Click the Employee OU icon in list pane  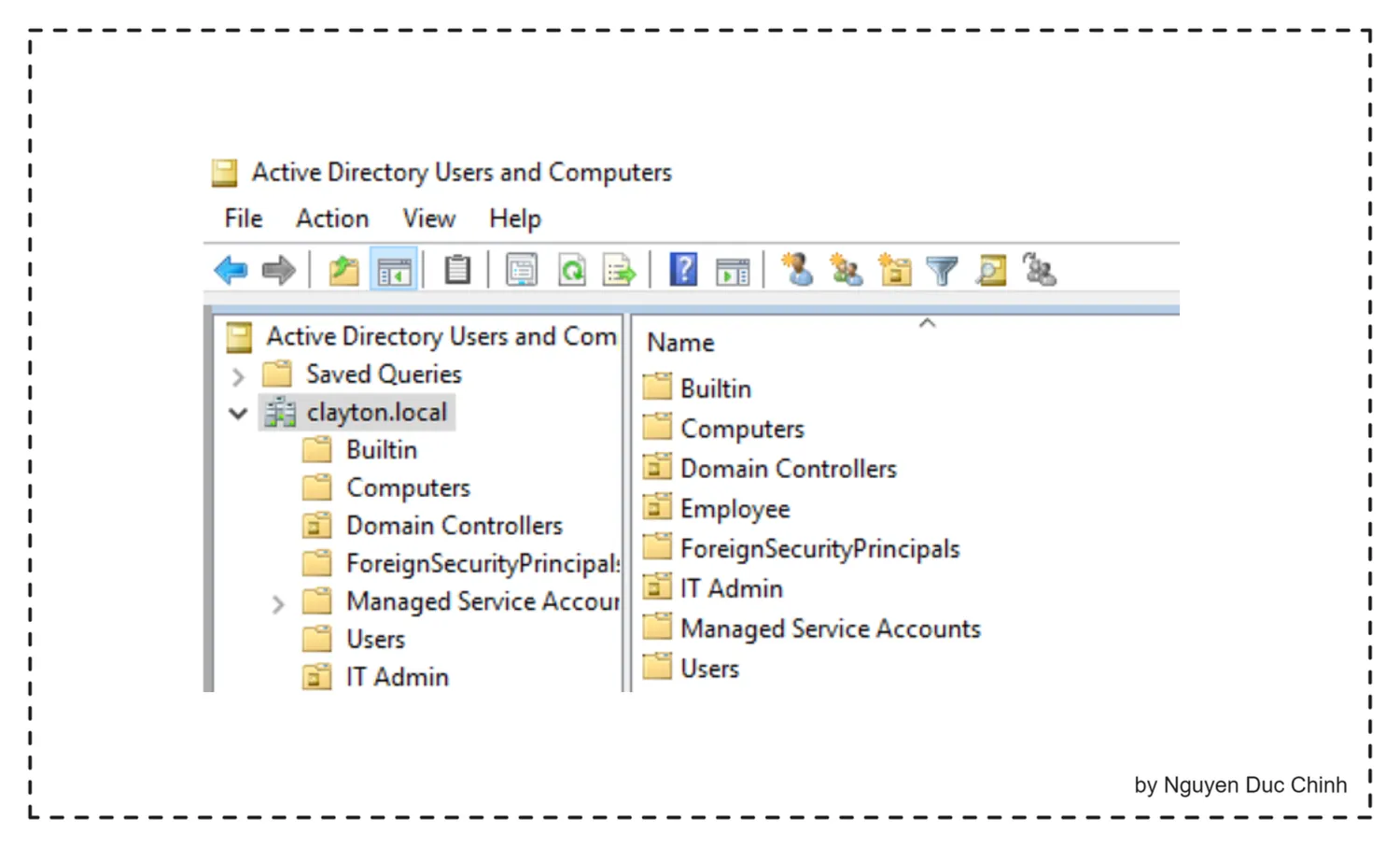pos(657,507)
